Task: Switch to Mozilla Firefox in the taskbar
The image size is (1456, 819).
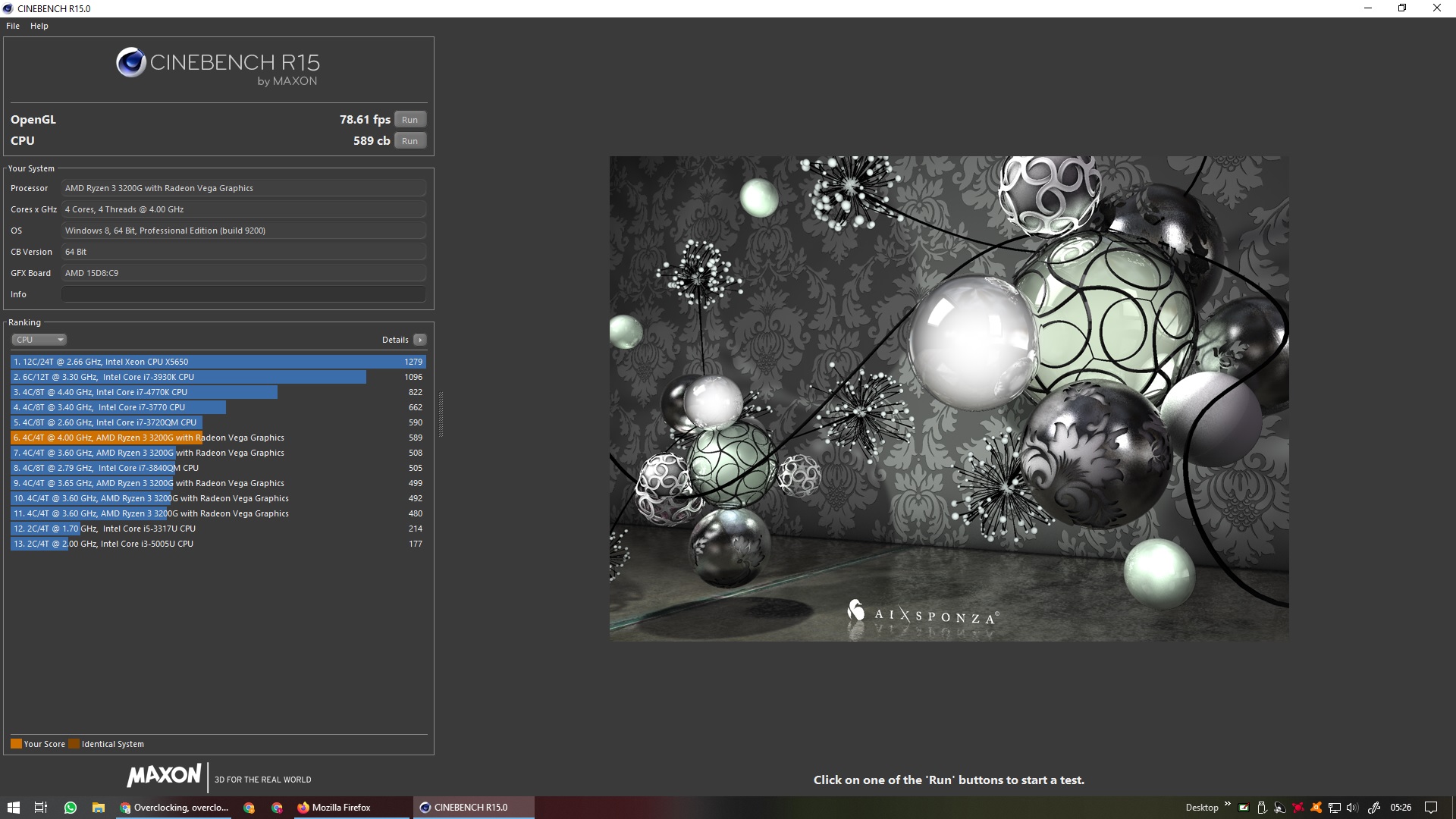Action: (352, 808)
